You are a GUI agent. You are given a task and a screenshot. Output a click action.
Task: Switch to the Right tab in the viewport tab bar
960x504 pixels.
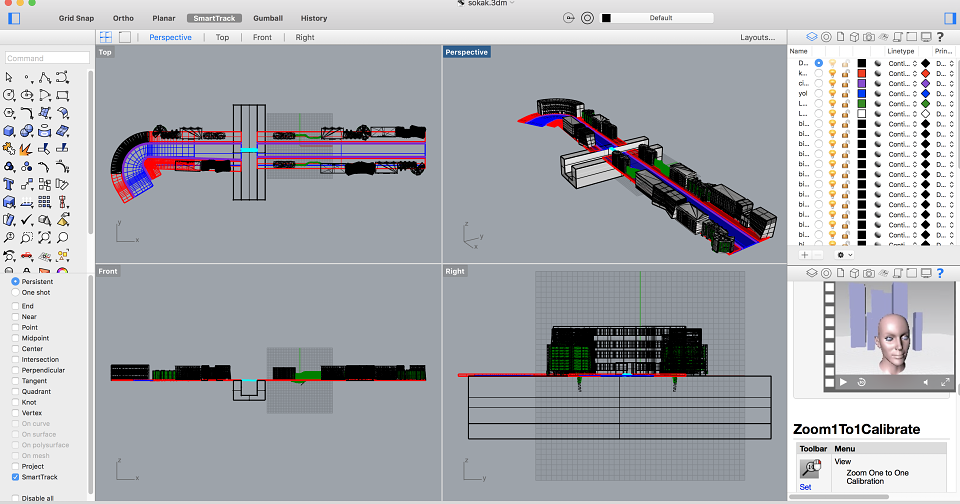click(305, 37)
